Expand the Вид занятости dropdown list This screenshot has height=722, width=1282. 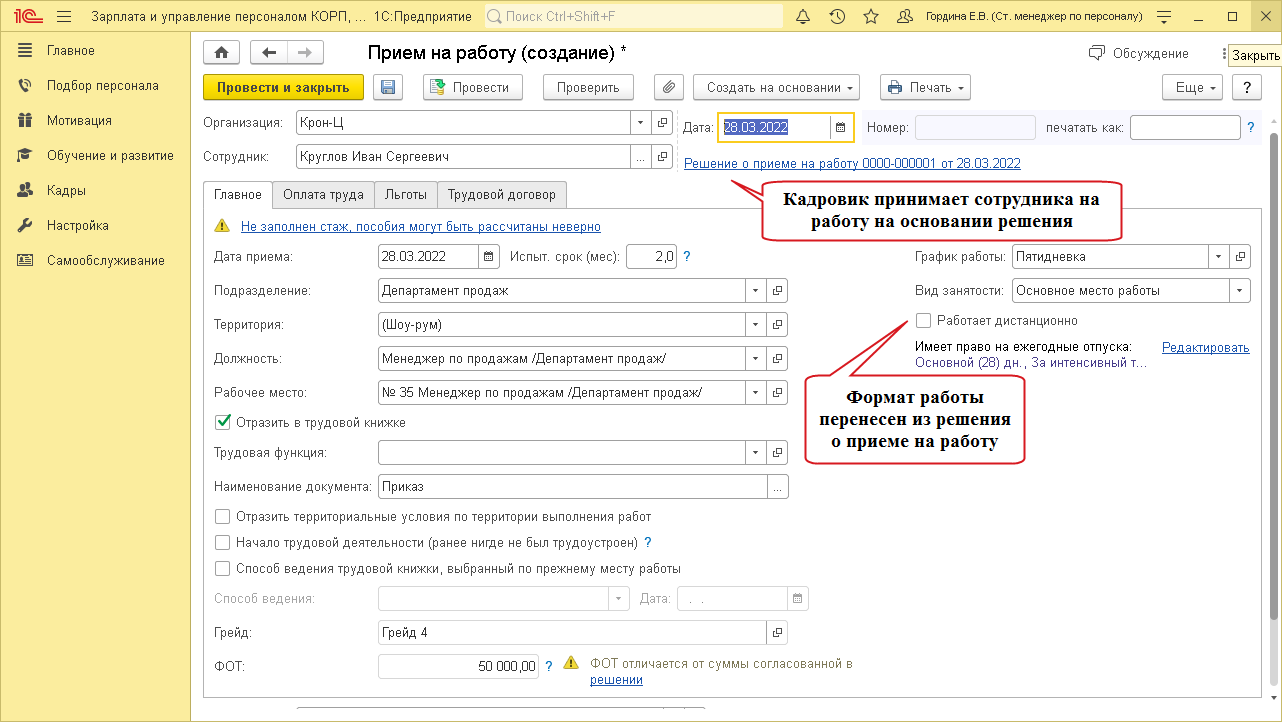tap(1241, 291)
